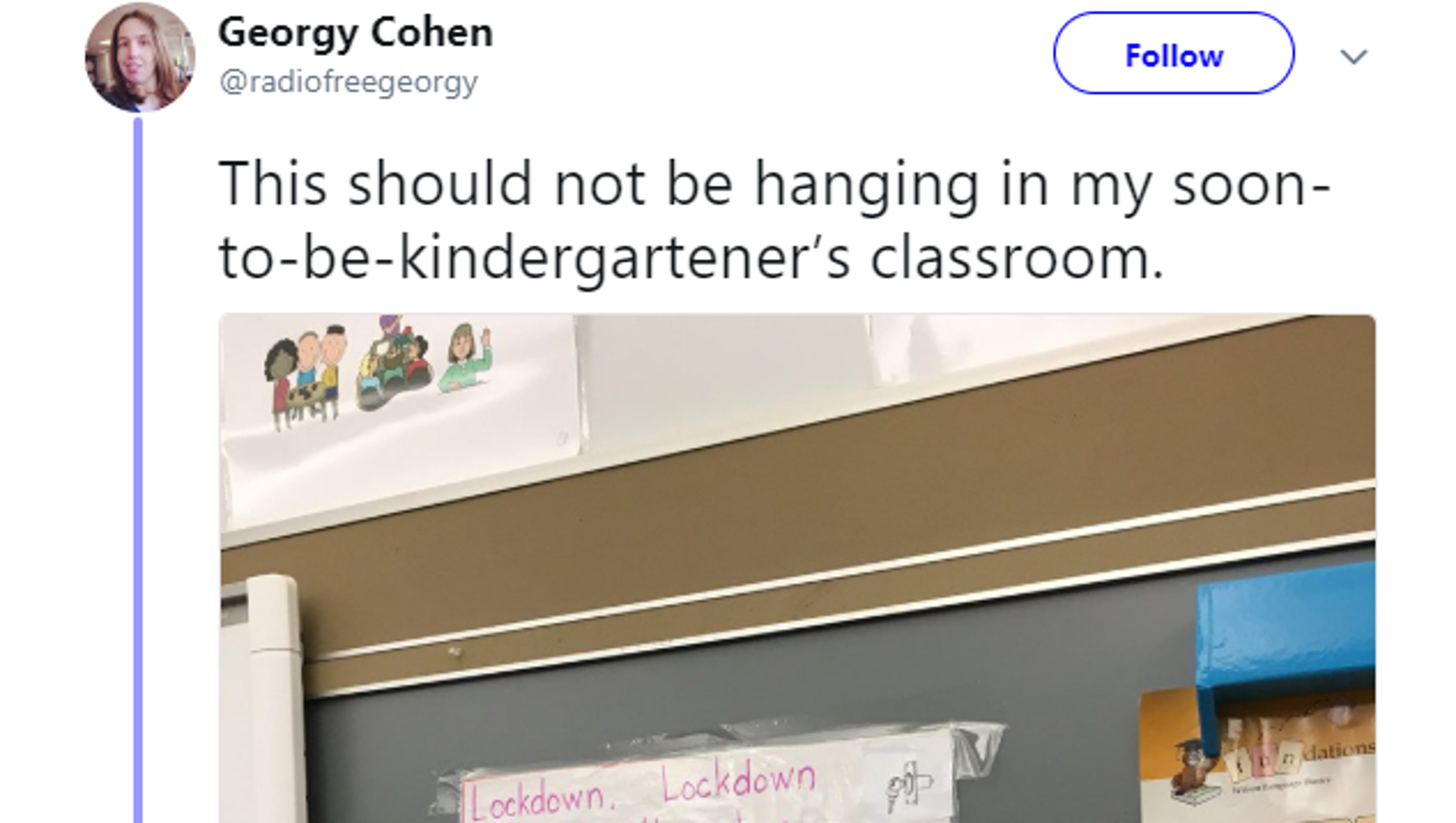Expand the tweet options chevron
The image size is (1456, 823).
tap(1354, 57)
